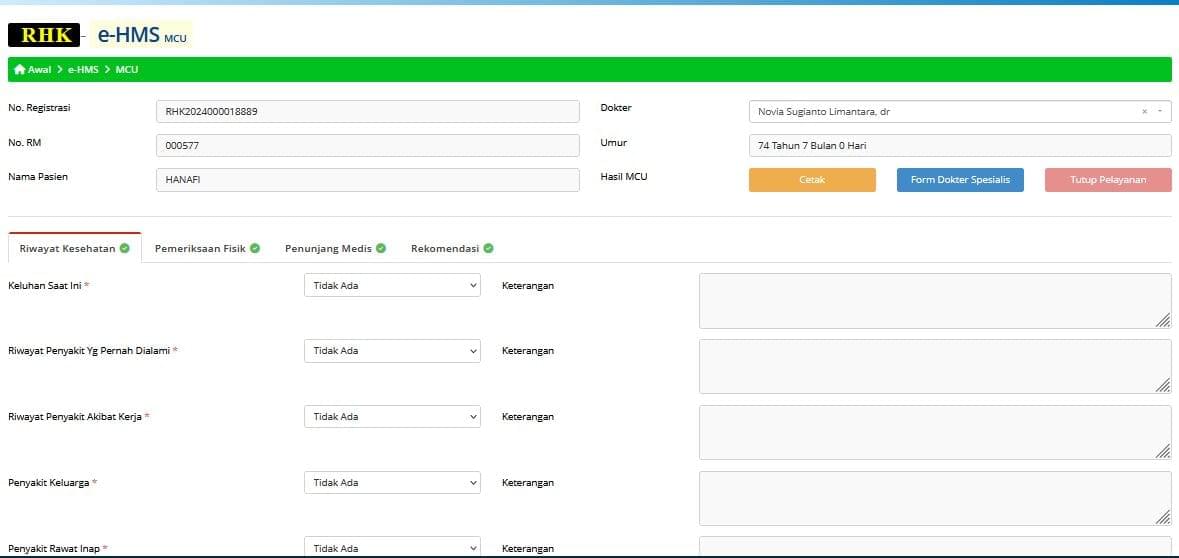Expand Riwayat Penyakit Yg Pernah Dialami dropdown
This screenshot has width=1179, height=558.
[x=392, y=351]
